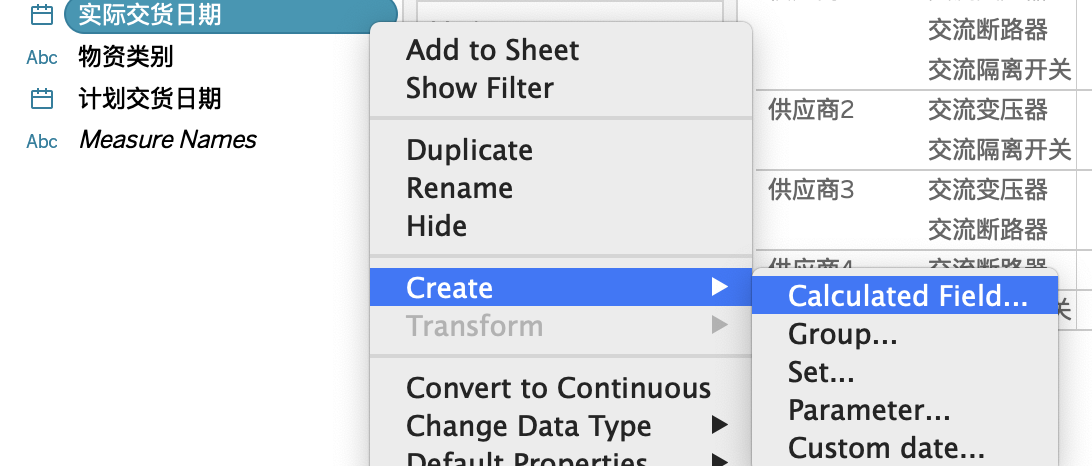Image resolution: width=1092 pixels, height=466 pixels.
Task: Expand the Default Properties submenu arrow
Action: coord(719,460)
